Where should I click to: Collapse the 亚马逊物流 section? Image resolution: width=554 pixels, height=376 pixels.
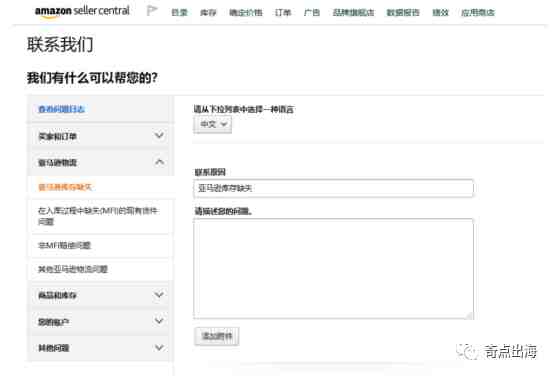click(100, 163)
